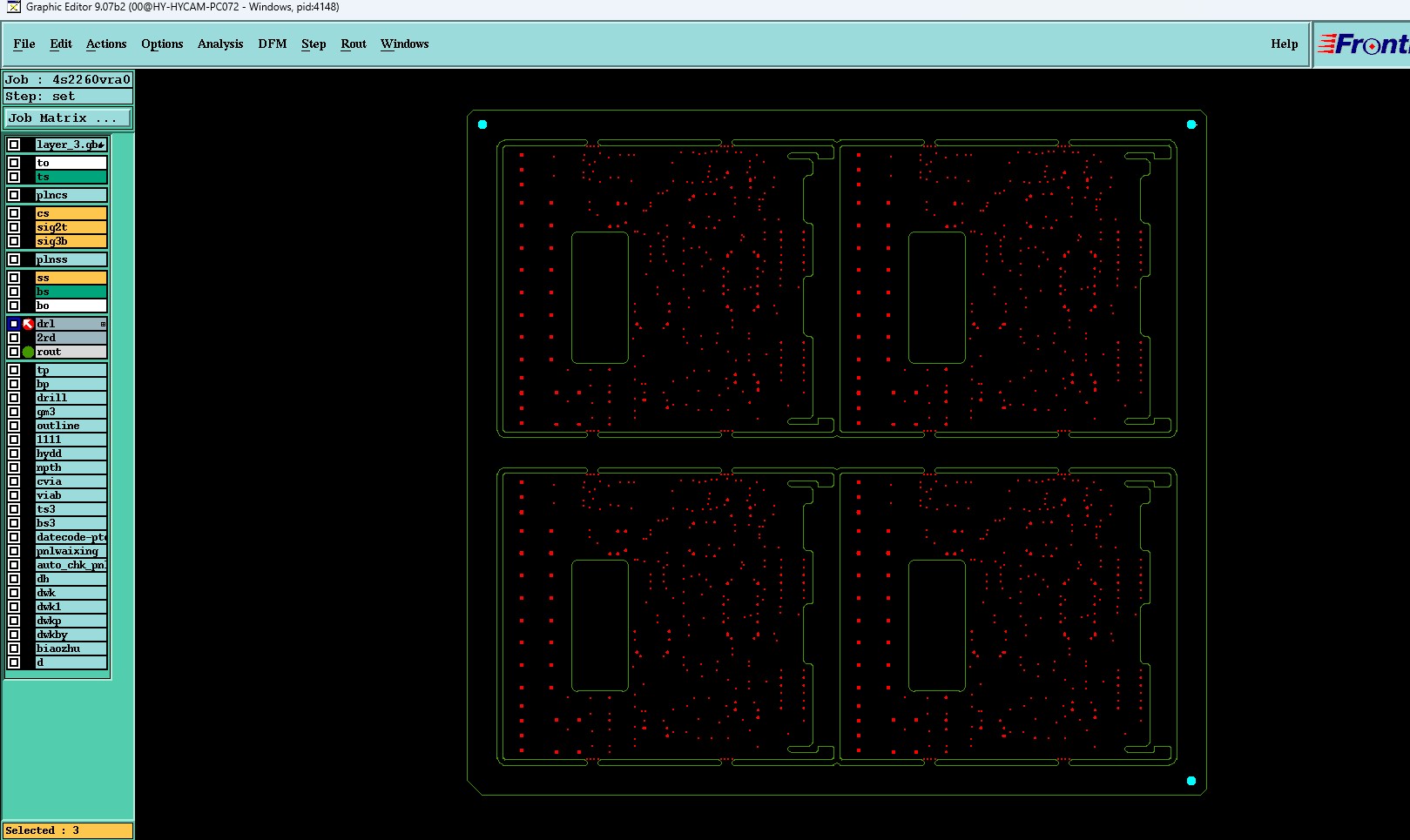The width and height of the screenshot is (1410, 840).
Task: Select the ts3 layer name
Action: pos(71,509)
